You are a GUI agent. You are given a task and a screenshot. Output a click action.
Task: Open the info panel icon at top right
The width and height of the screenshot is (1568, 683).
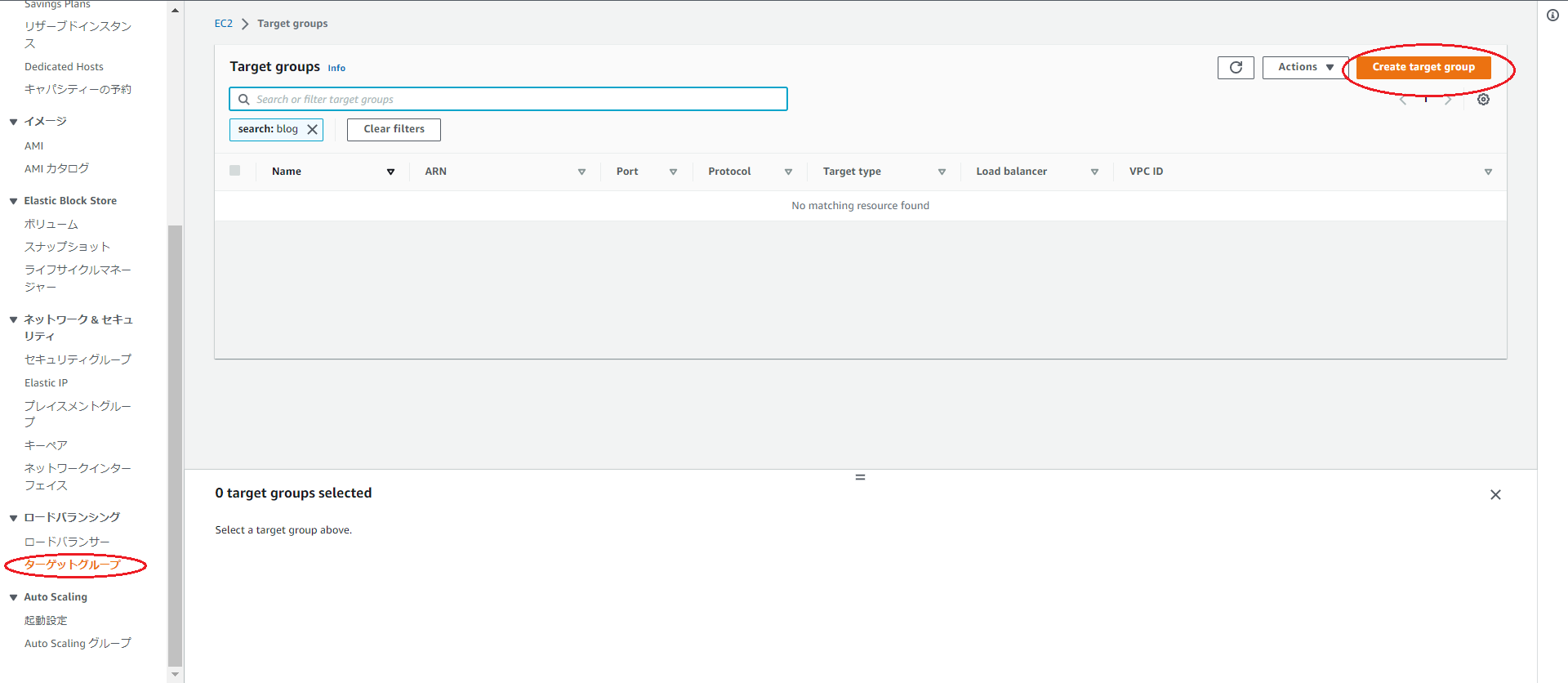tap(1552, 16)
